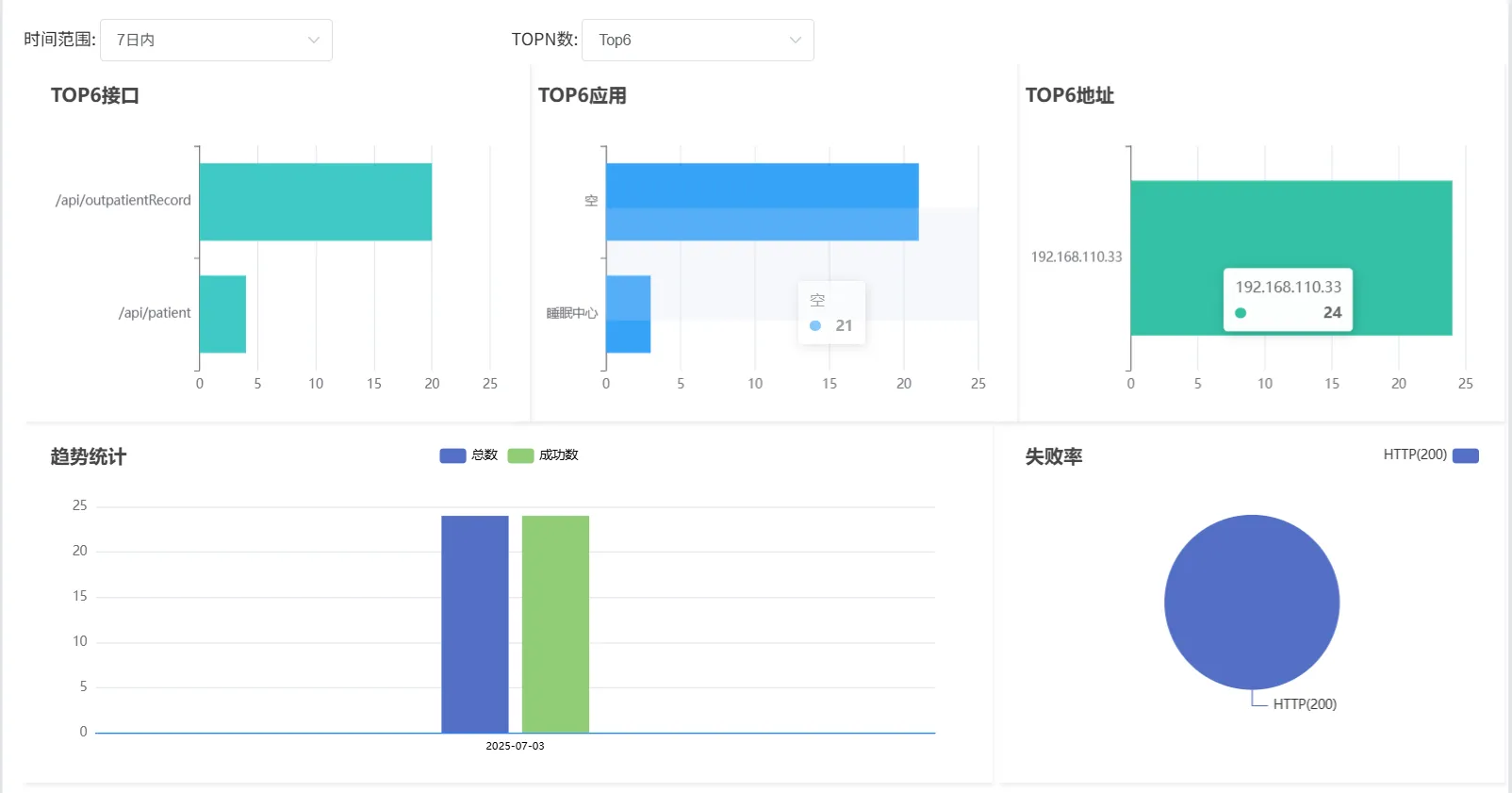Click the 时间范围 field label
1512x793 pixels.
click(59, 40)
